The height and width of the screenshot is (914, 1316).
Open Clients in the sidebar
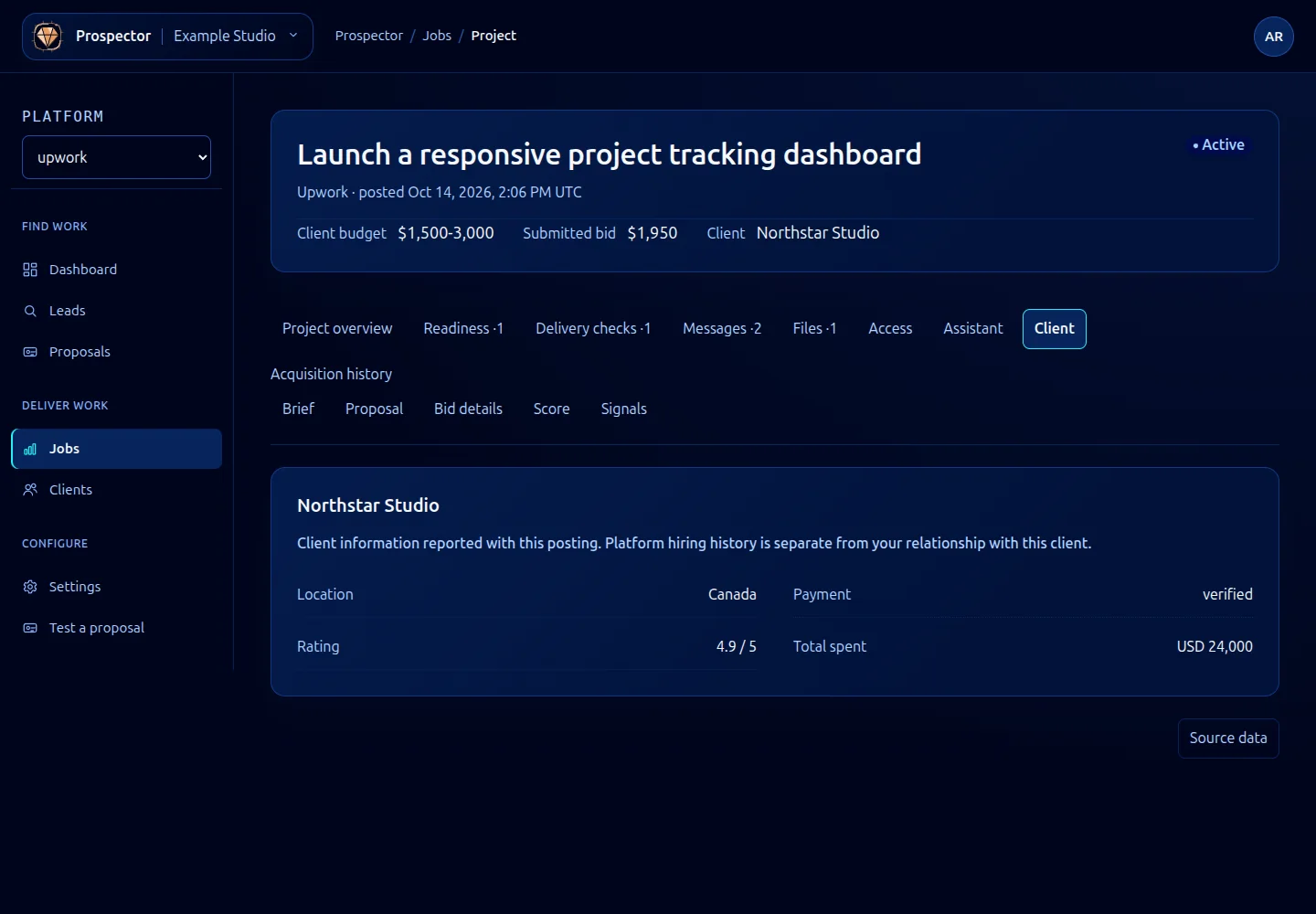pyautogui.click(x=116, y=490)
